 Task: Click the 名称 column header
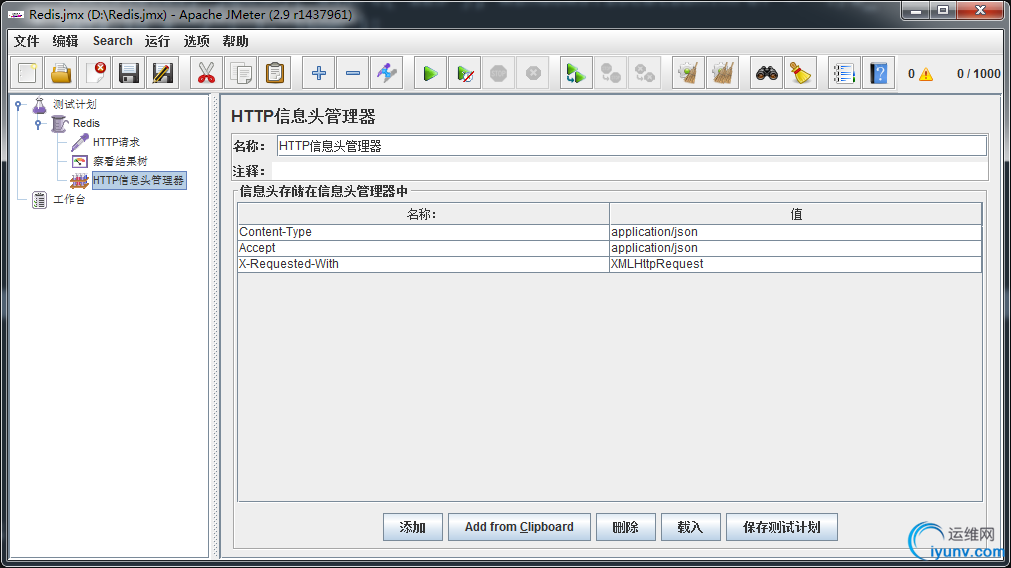(423, 214)
